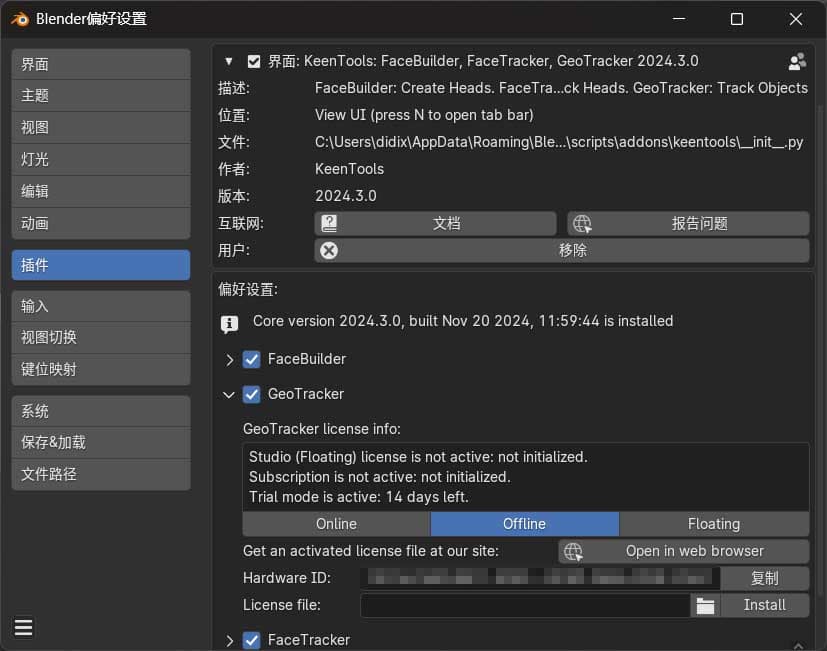The image size is (827, 651).
Task: Collapse the KeenTools addon details triangle
Action: tap(228, 62)
